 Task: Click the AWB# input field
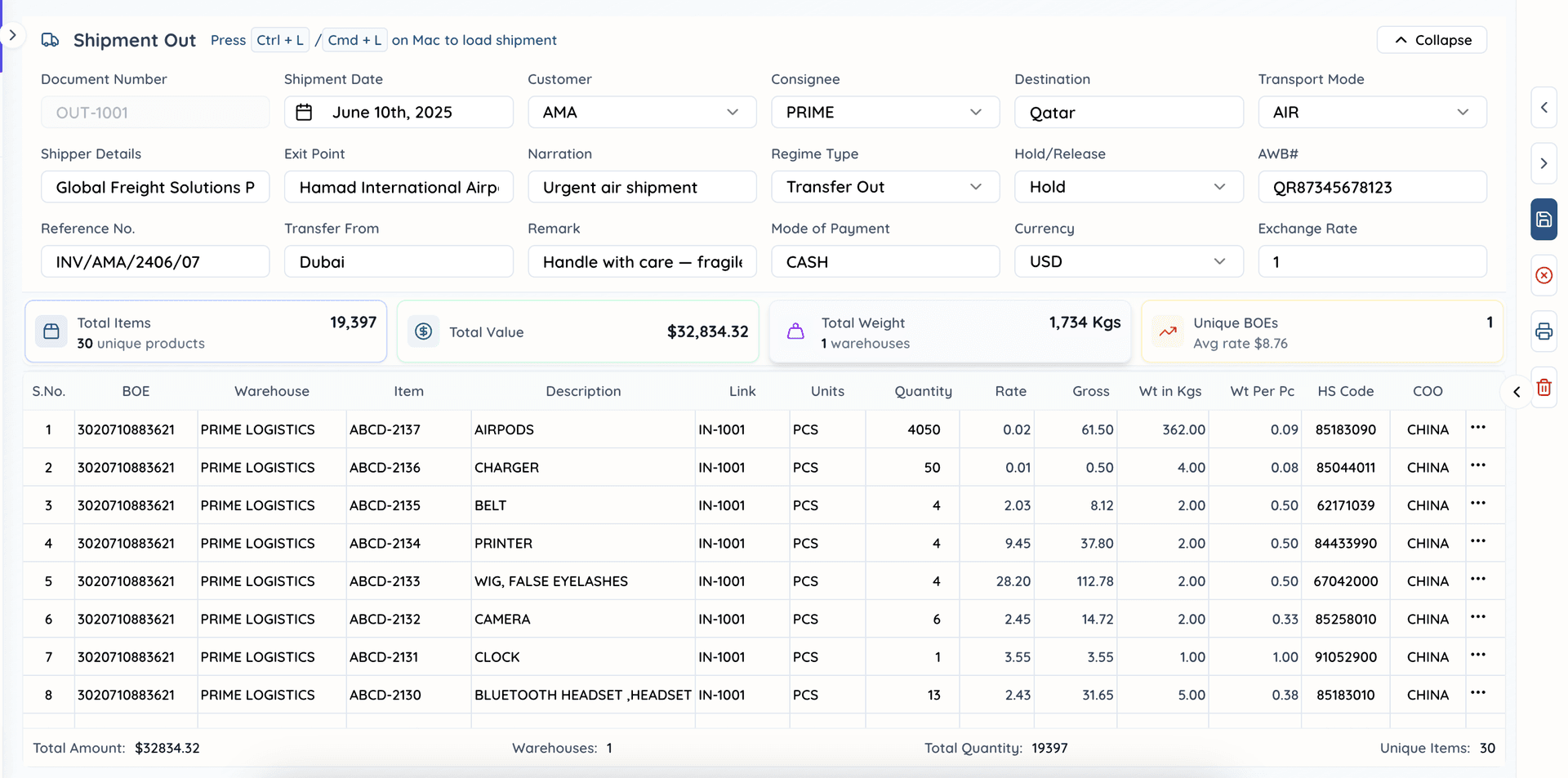1371,188
